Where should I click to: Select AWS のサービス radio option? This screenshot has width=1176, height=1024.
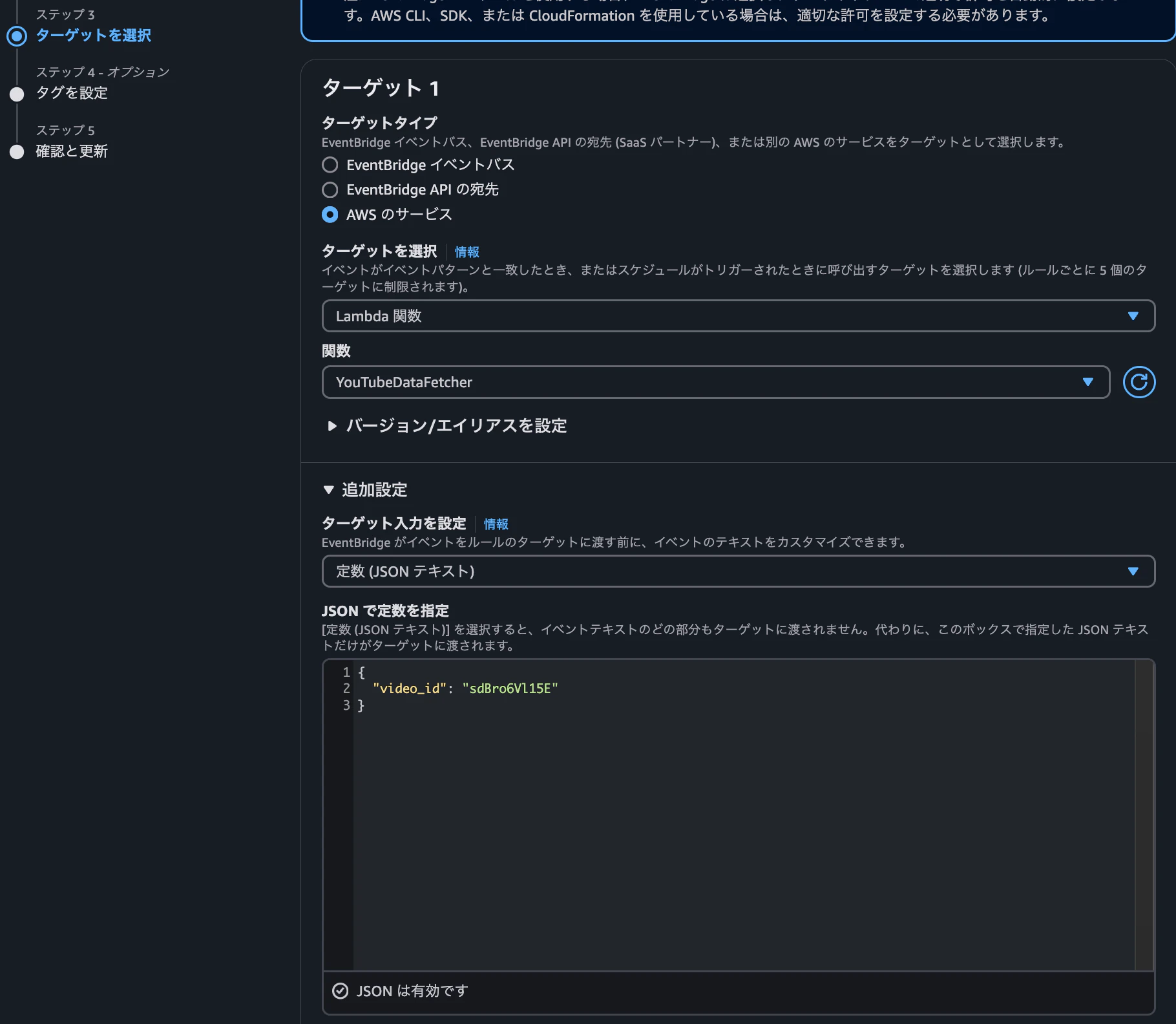[x=330, y=214]
